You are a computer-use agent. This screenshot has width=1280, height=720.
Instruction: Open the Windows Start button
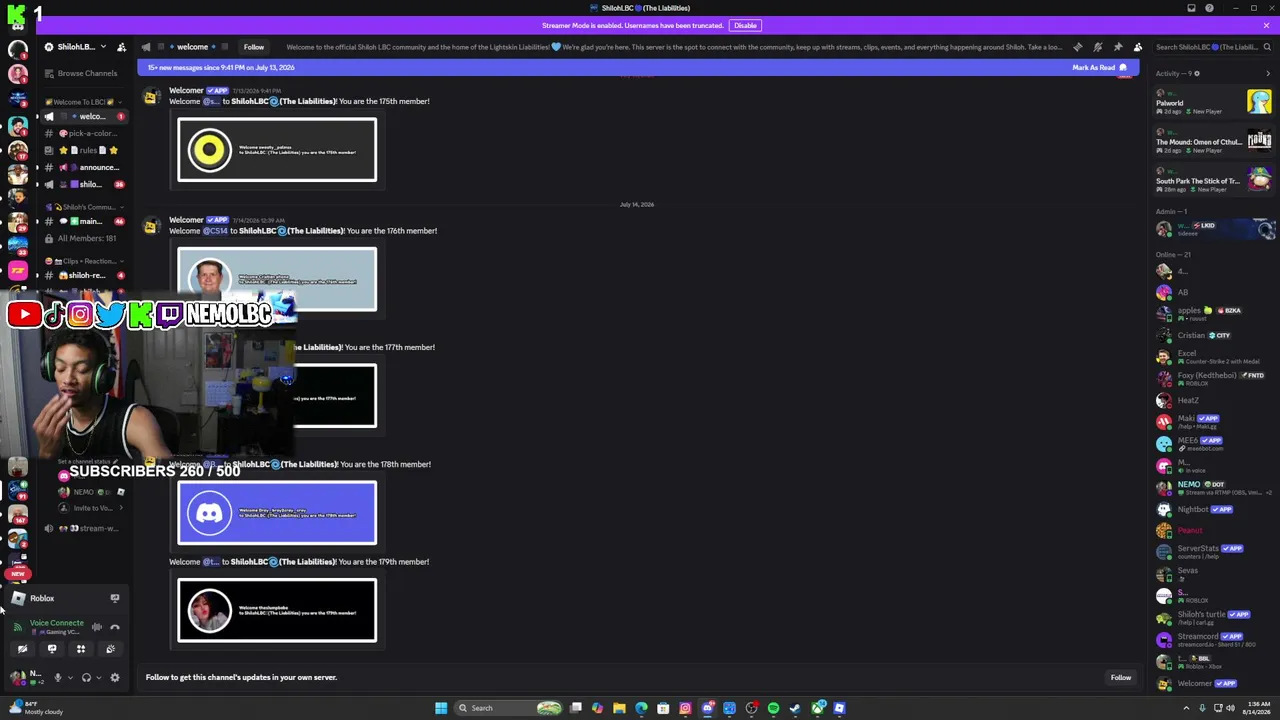coord(440,708)
